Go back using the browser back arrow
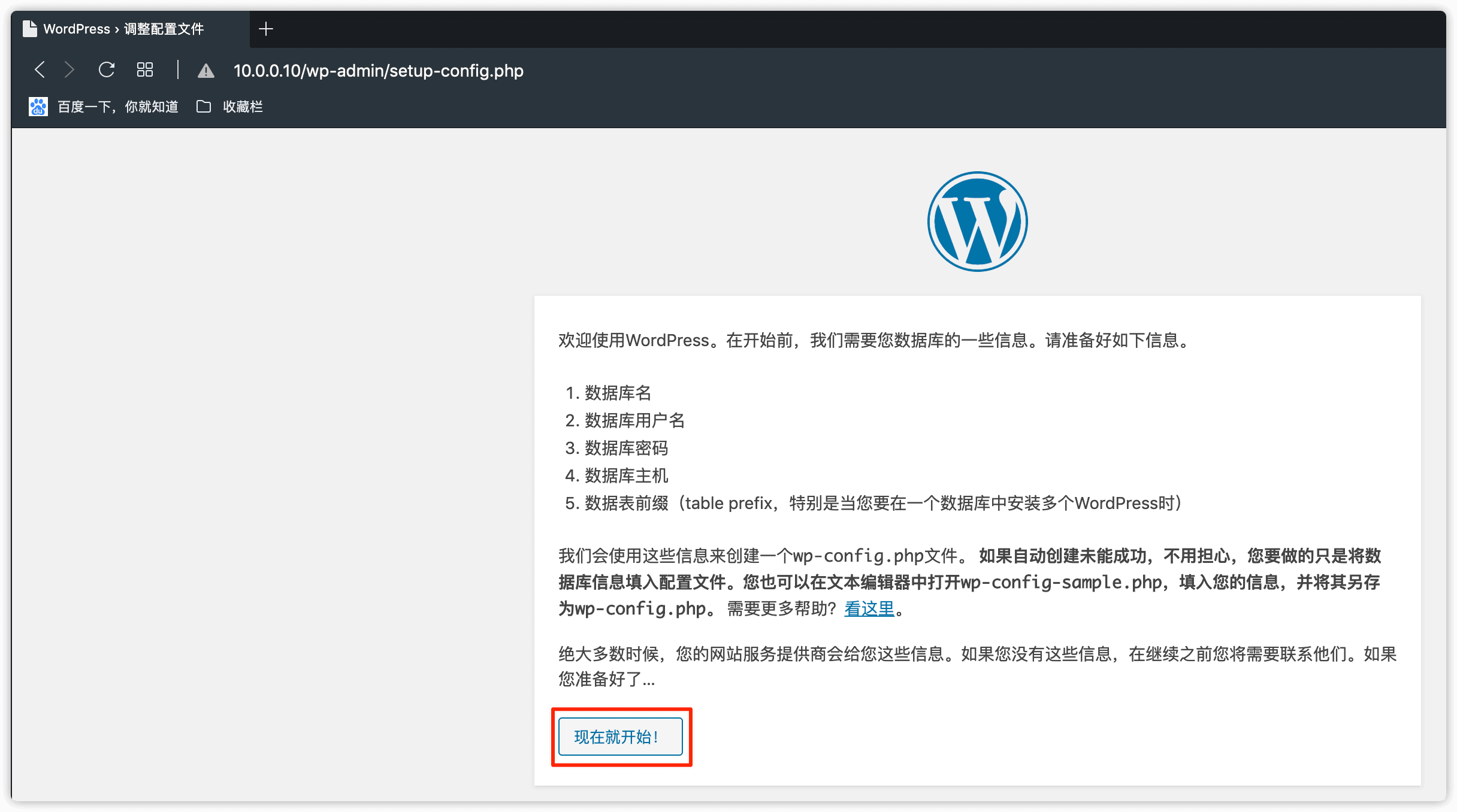 tap(40, 70)
